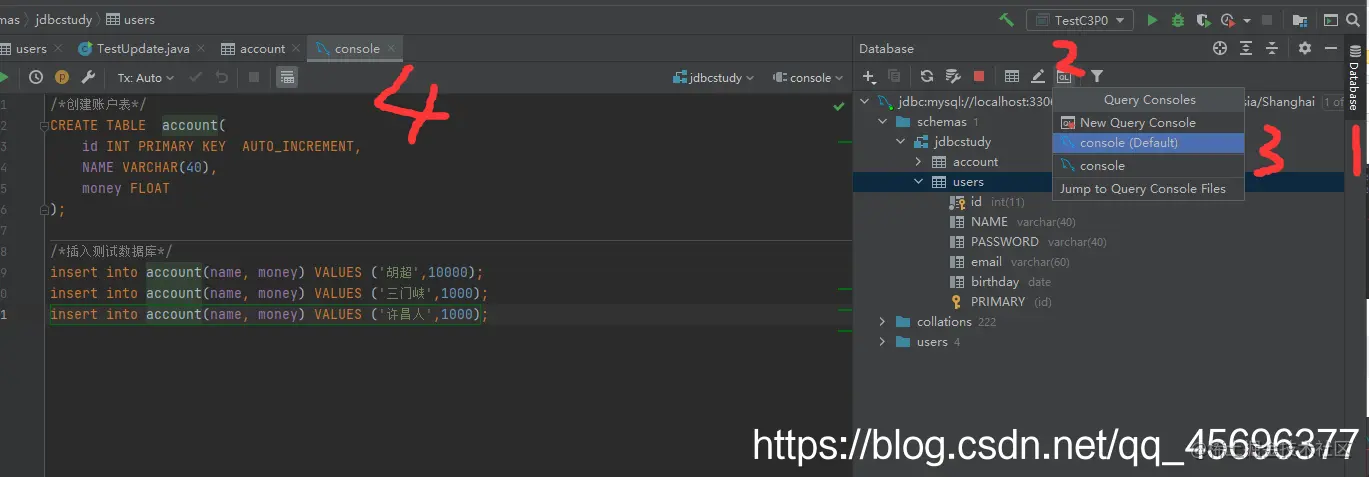The width and height of the screenshot is (1369, 477).
Task: Click the Duplicate data source icon
Action: [x=894, y=76]
